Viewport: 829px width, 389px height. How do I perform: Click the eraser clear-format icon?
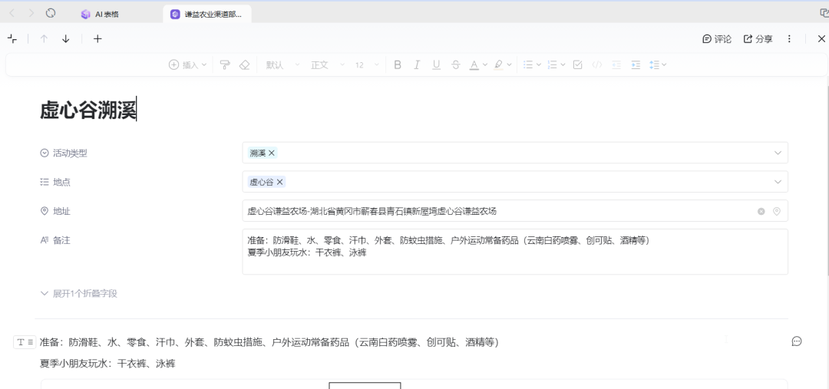(x=244, y=65)
